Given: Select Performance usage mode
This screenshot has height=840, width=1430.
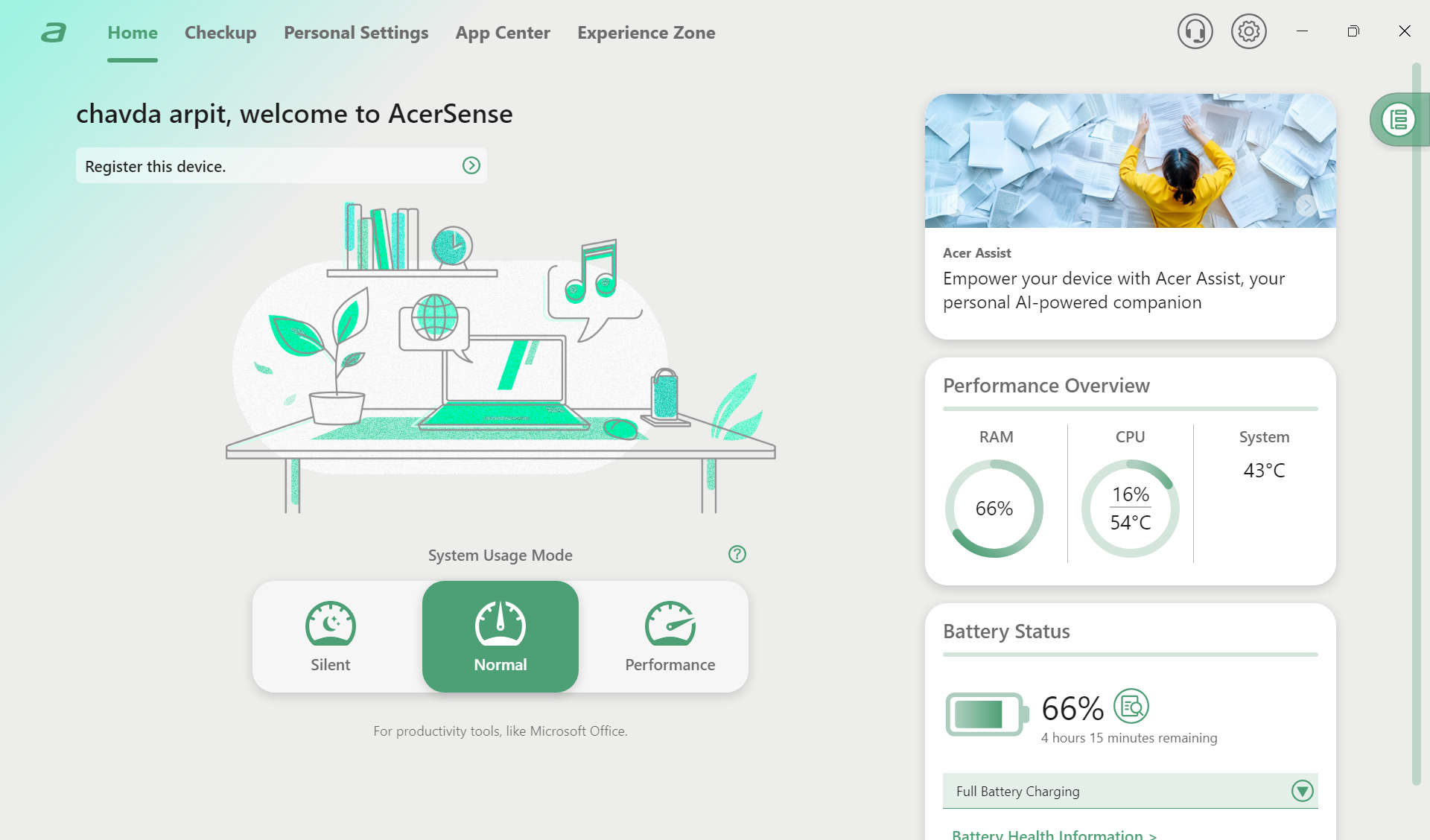Looking at the screenshot, I should pyautogui.click(x=670, y=637).
